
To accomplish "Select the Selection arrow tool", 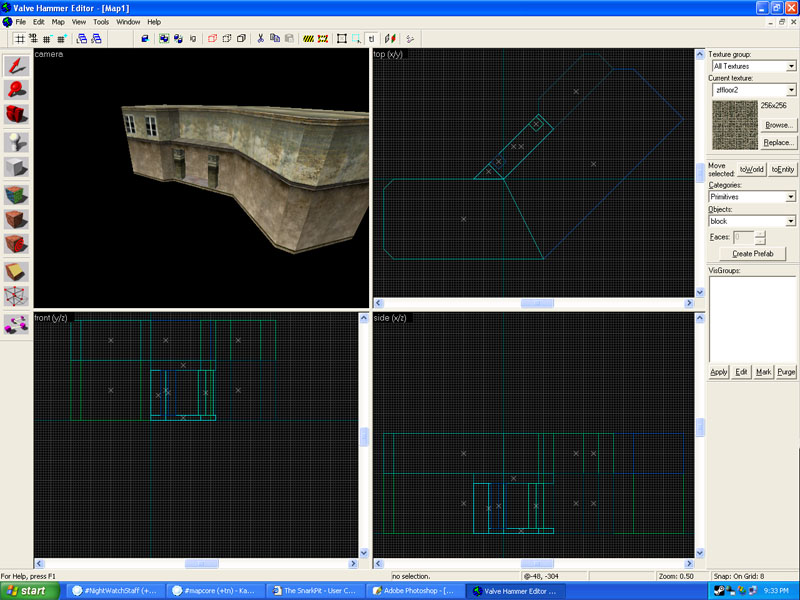I will (x=15, y=66).
